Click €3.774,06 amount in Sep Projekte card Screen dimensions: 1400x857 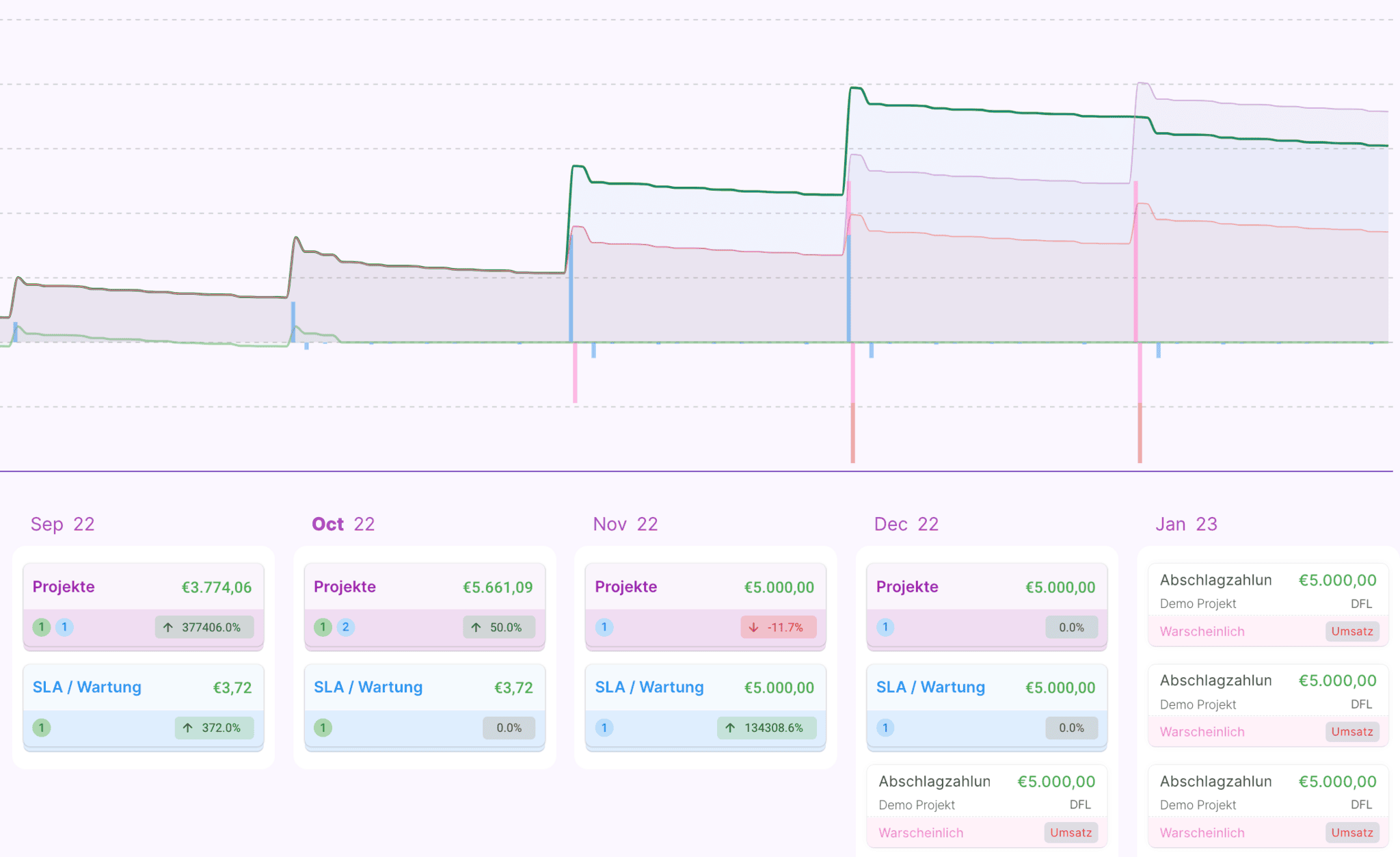click(216, 587)
